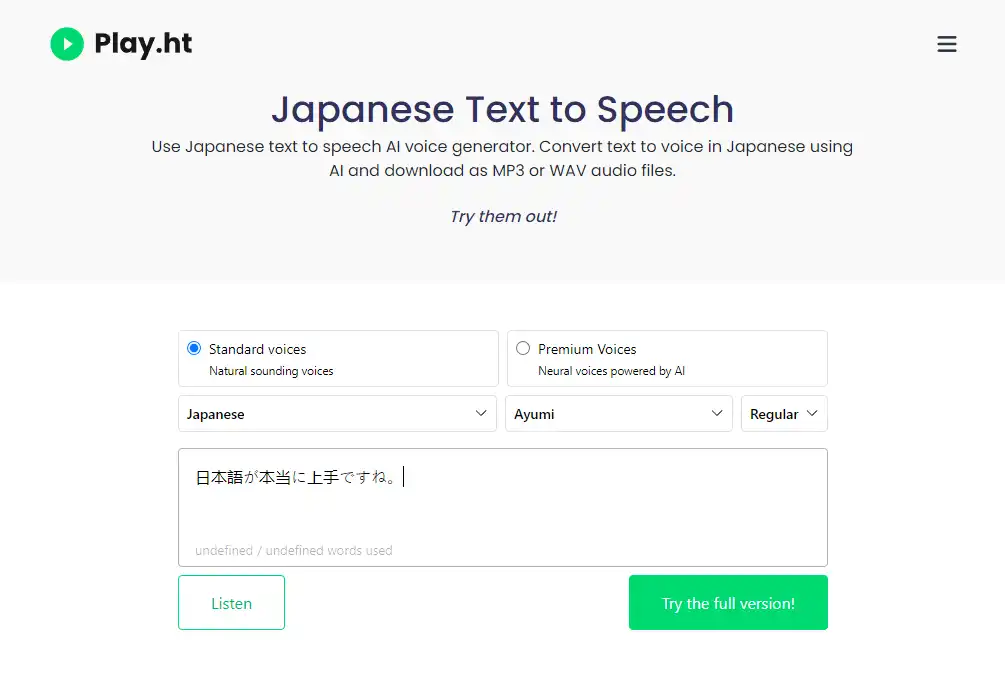The width and height of the screenshot is (1005, 682).
Task: Click the 'Japanese Text to Speech' heading
Action: [x=502, y=110]
